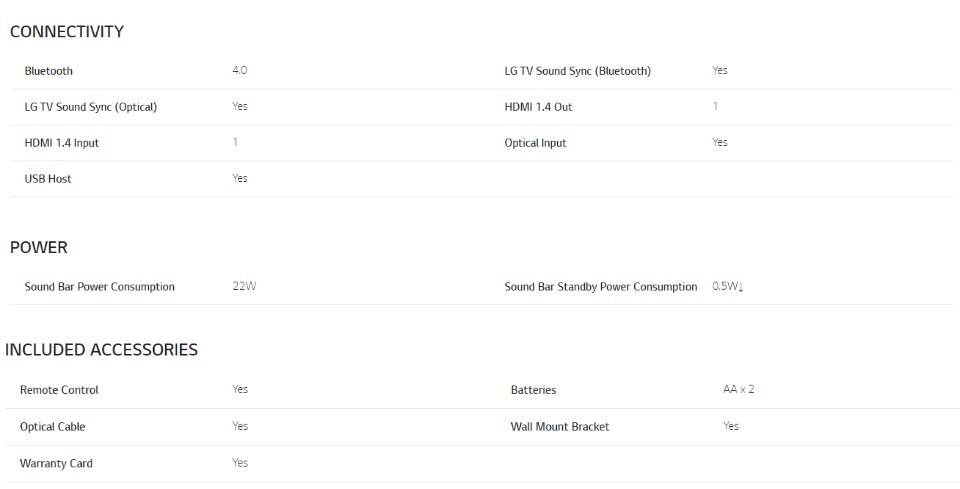
Task: Click the CONNECTIVITY section heading
Action: tap(67, 32)
